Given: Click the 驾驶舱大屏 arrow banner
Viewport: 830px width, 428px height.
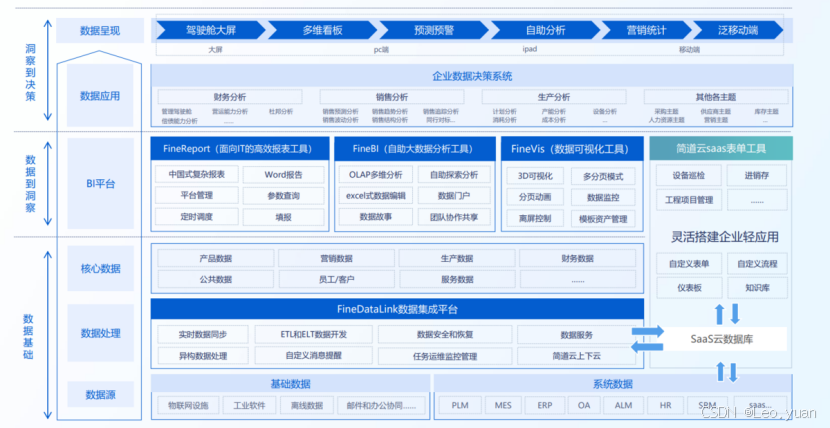Looking at the screenshot, I should click(x=210, y=30).
